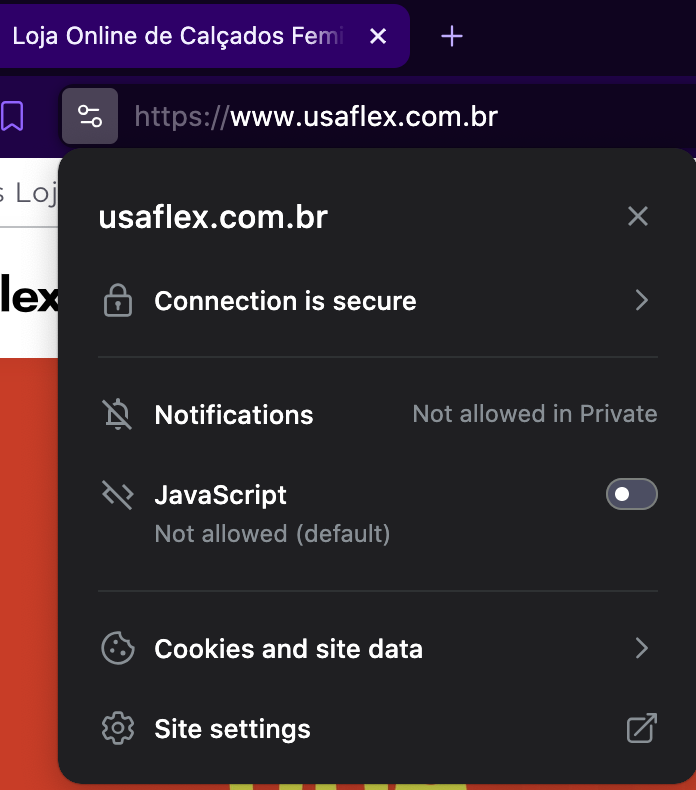Click the muted bell Notifications icon
This screenshot has height=790, width=696.
click(x=118, y=415)
